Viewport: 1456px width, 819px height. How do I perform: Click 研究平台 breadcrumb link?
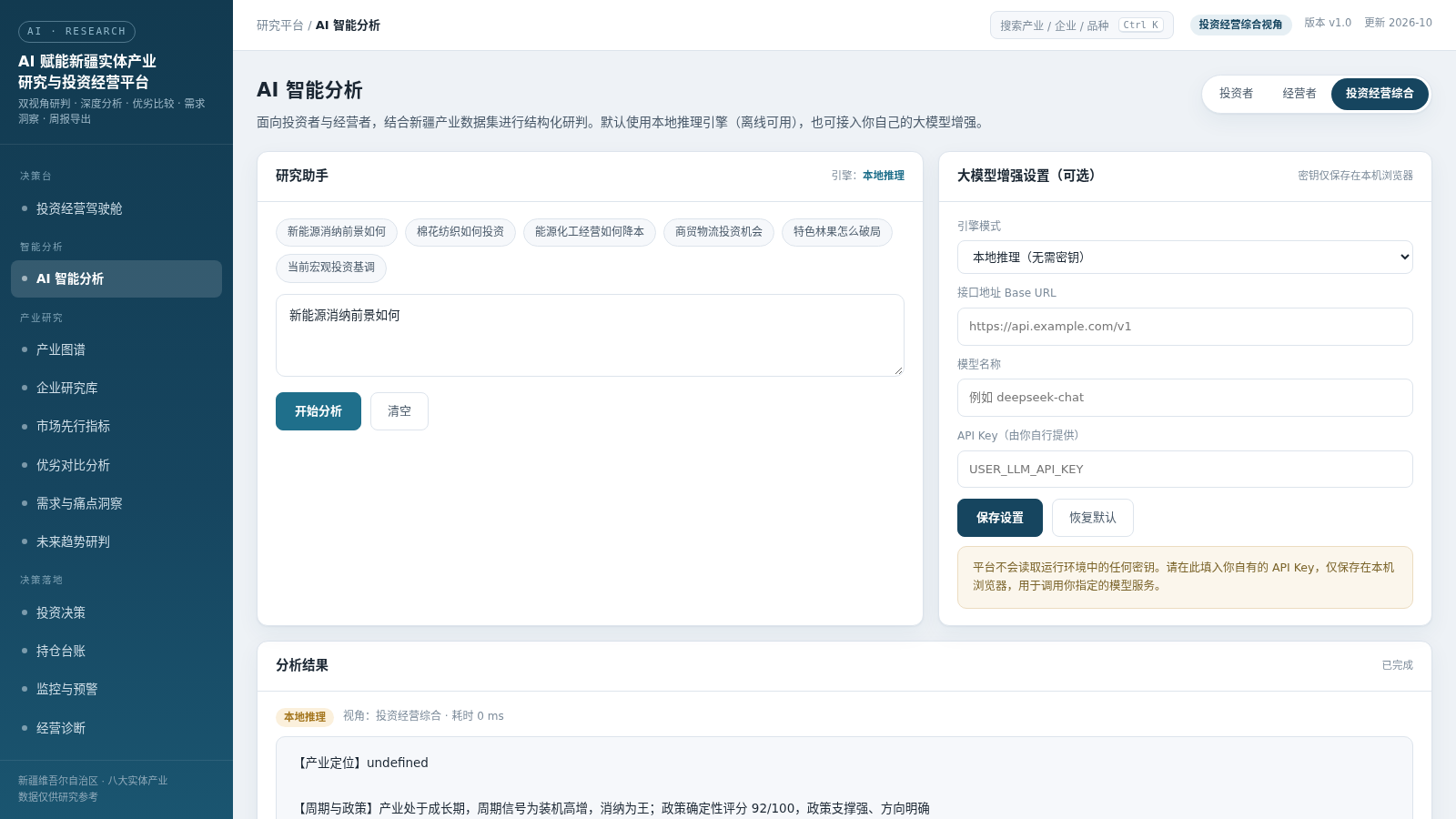pyautogui.click(x=280, y=25)
